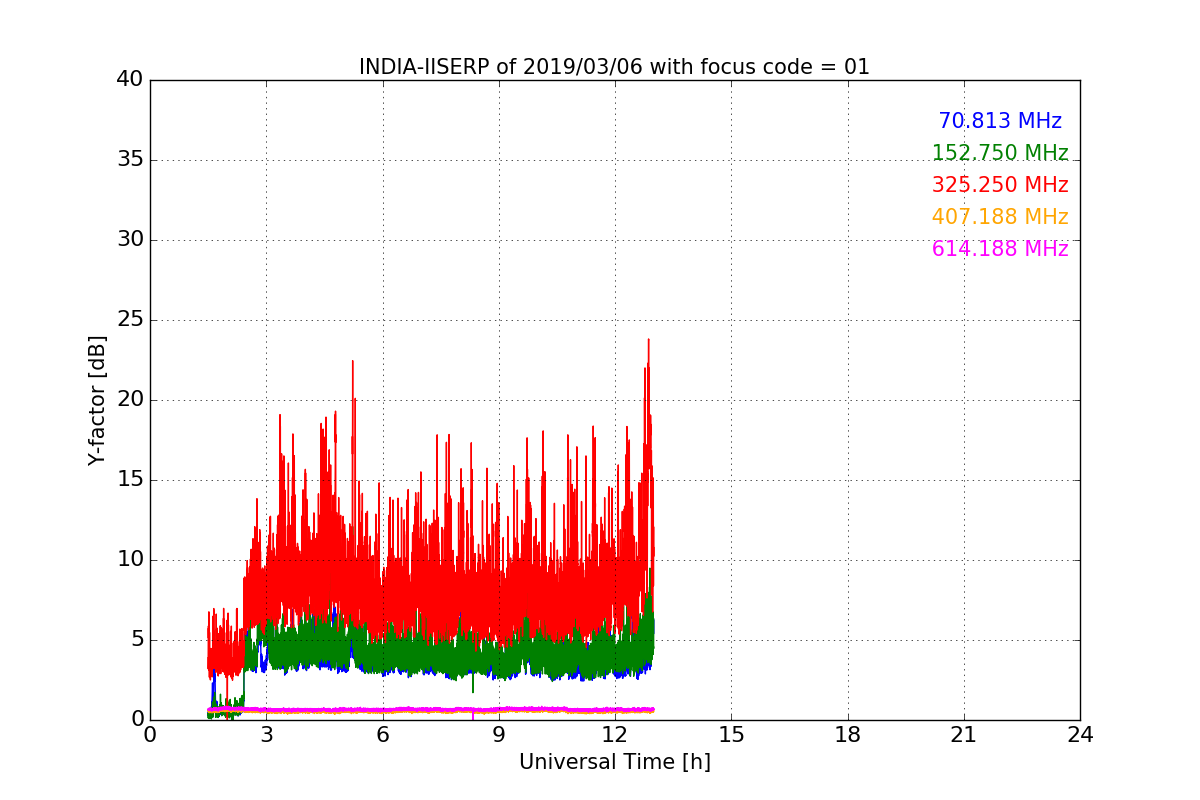Viewport: 1200px width, 800px height.
Task: Click the y-axis tick label 25
Action: 129,320
